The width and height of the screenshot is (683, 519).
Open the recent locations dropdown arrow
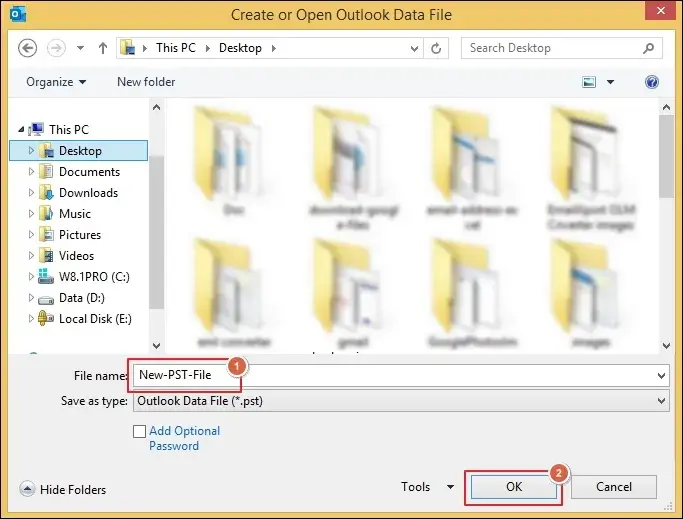pyautogui.click(x=81, y=48)
